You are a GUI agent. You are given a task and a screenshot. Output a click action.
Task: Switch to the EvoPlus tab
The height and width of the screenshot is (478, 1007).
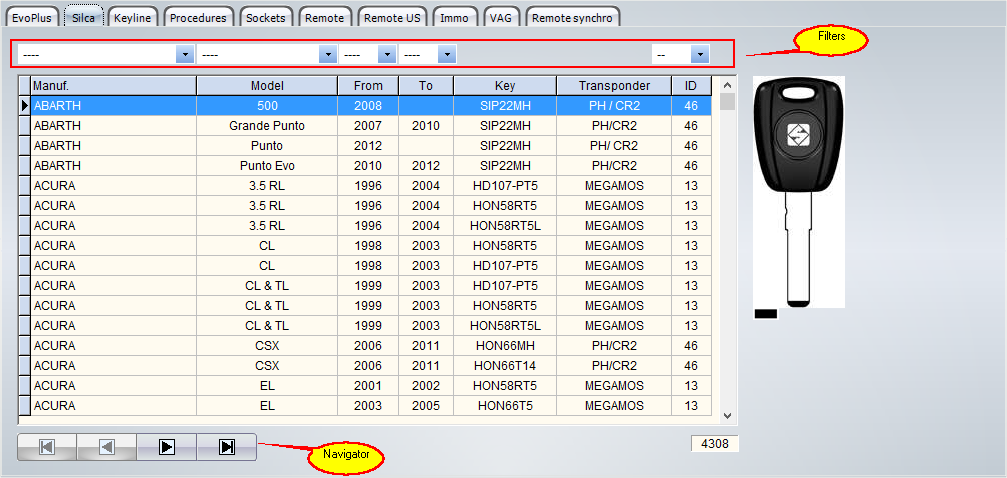pos(32,18)
